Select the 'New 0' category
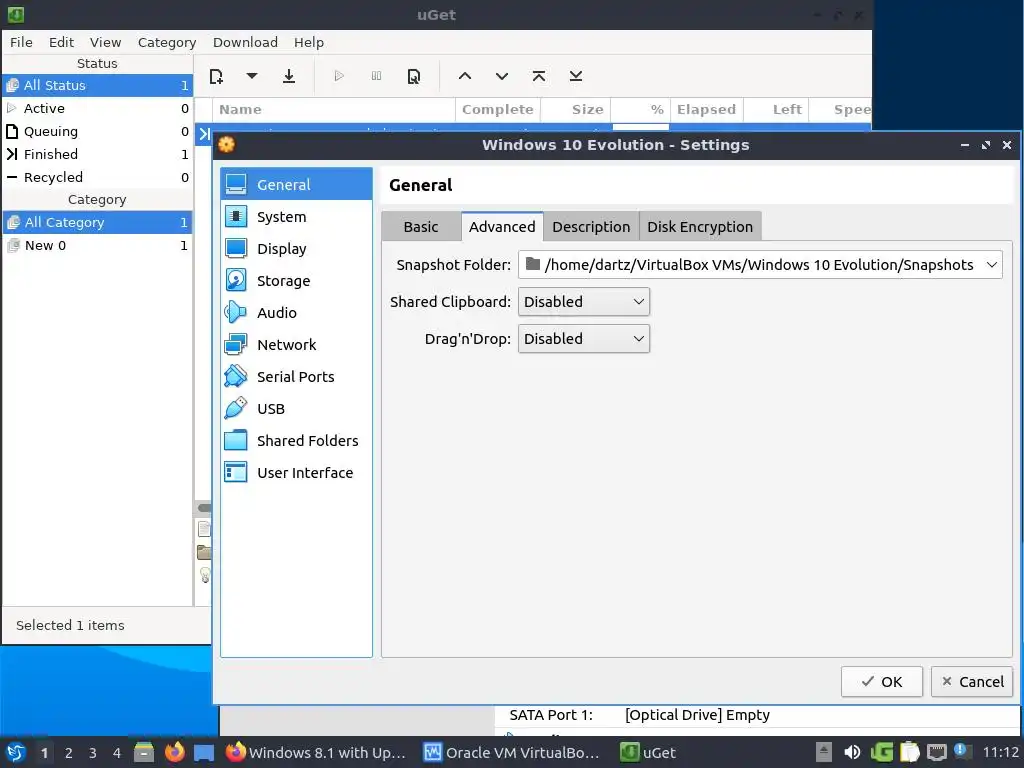The width and height of the screenshot is (1024, 768). coord(98,246)
